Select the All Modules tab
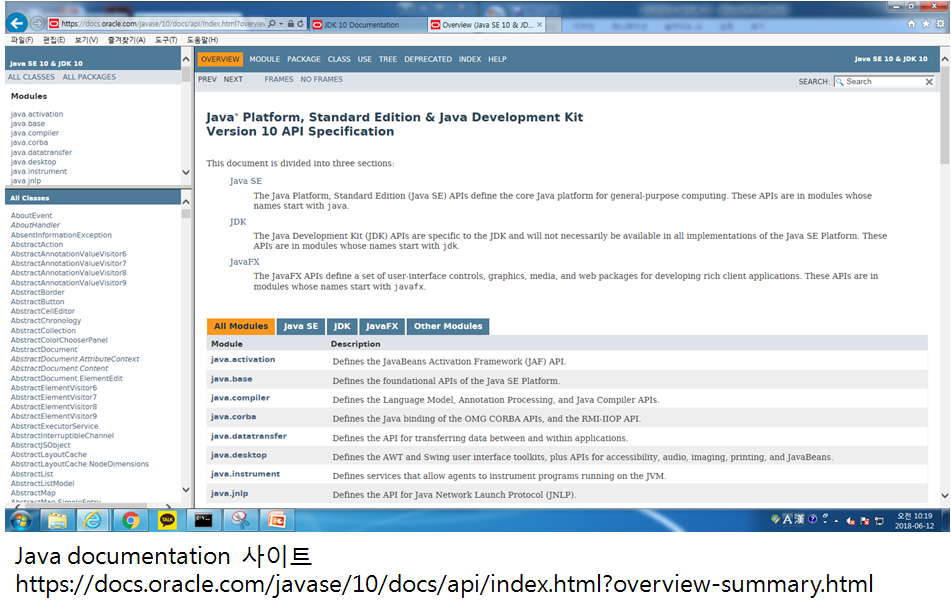Viewport: 951px width, 604px height. point(241,326)
